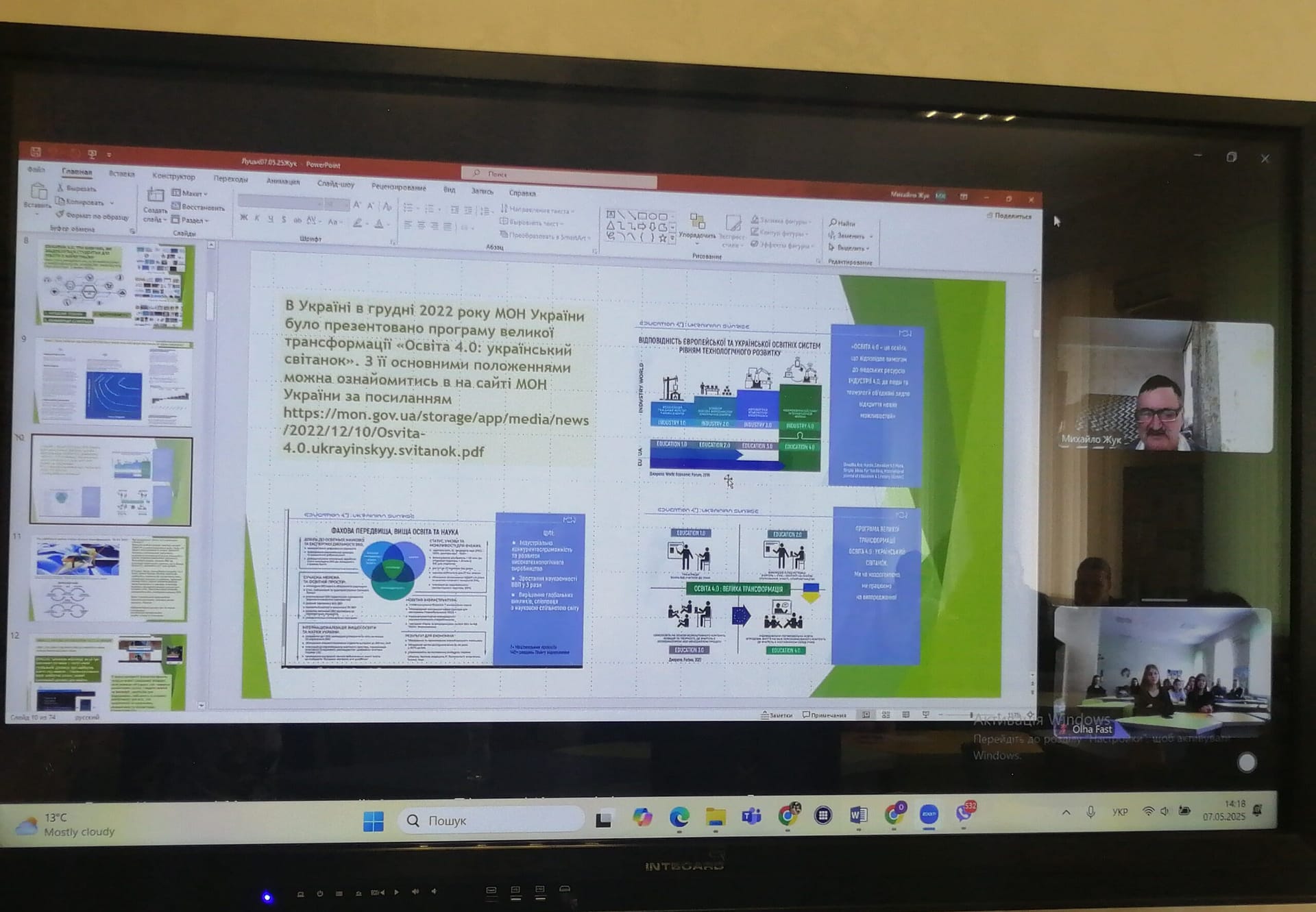Screen dimensions: 1316x912
Task: Click the slide sorter view icon
Action: 886,715
